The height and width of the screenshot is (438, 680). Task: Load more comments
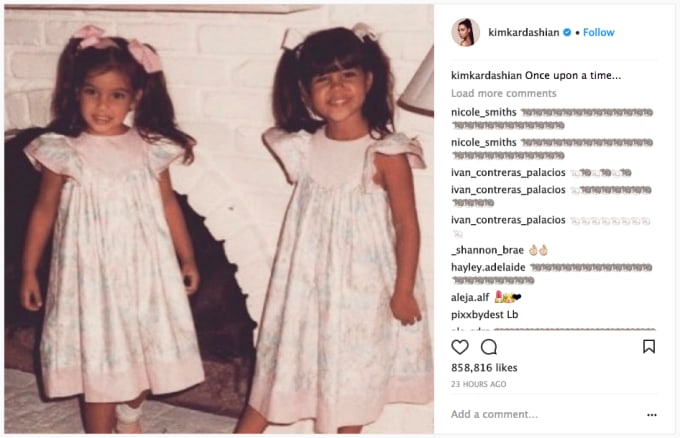503,93
